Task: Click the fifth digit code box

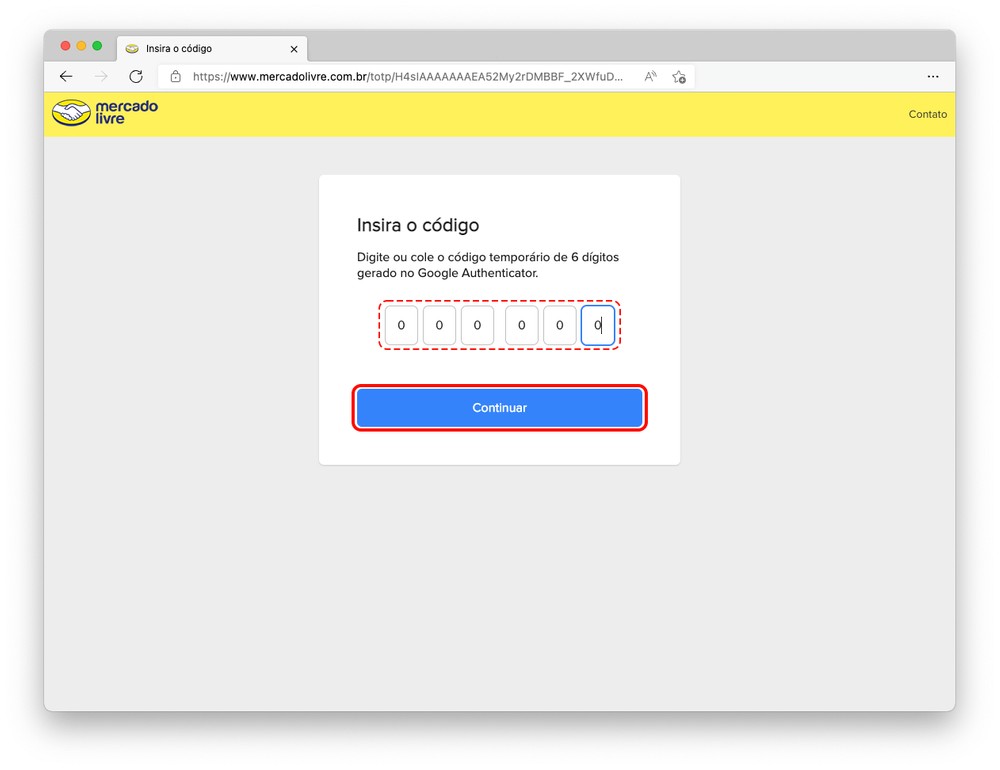Action: point(559,325)
